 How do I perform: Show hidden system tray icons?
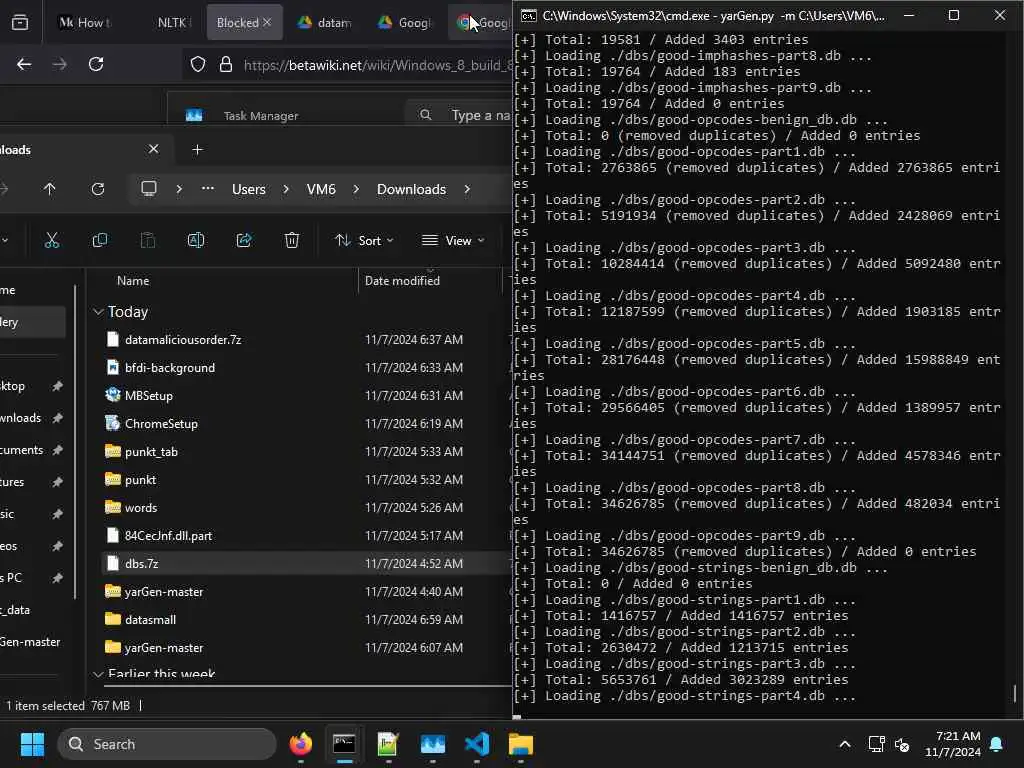point(844,744)
